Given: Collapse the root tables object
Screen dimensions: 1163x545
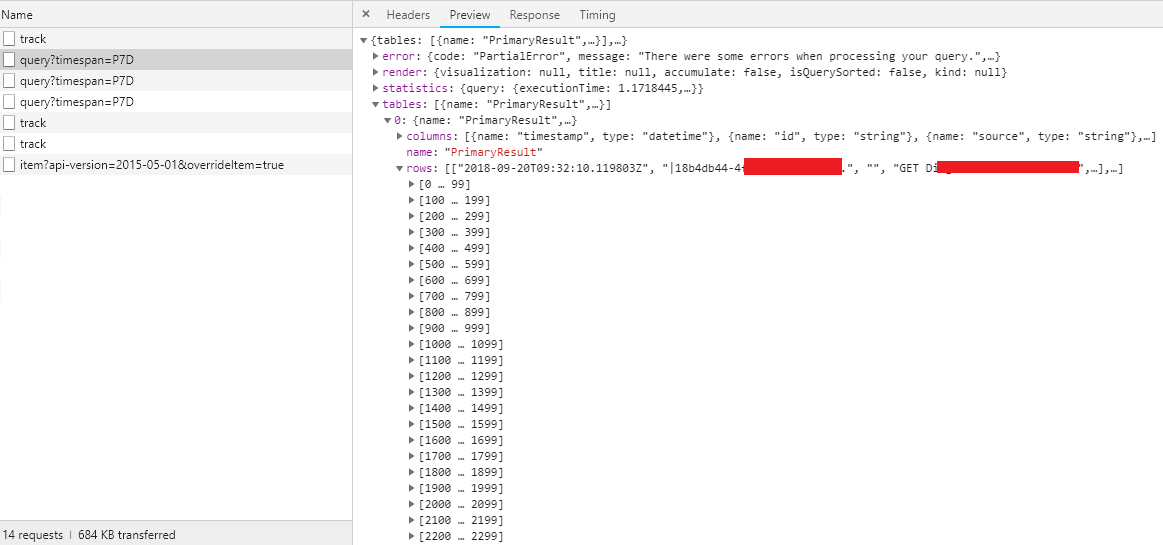Looking at the screenshot, I should 363,40.
